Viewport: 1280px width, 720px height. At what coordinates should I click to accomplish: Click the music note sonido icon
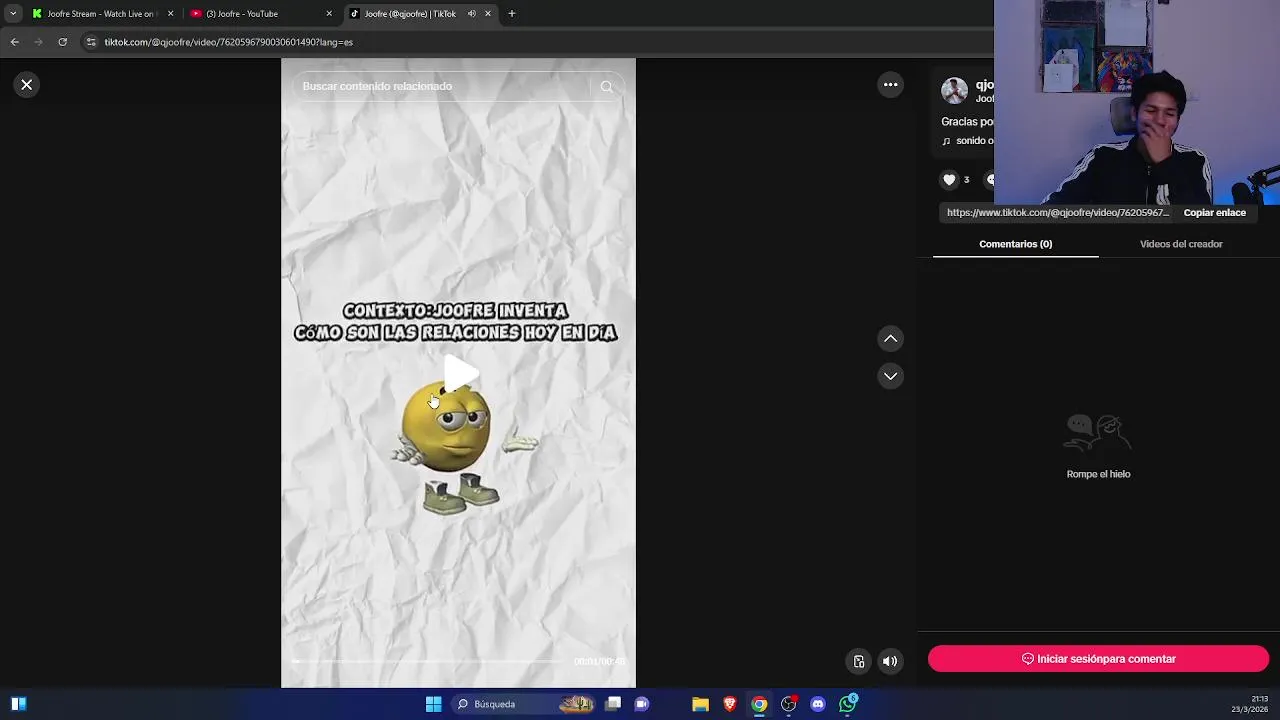coord(946,141)
